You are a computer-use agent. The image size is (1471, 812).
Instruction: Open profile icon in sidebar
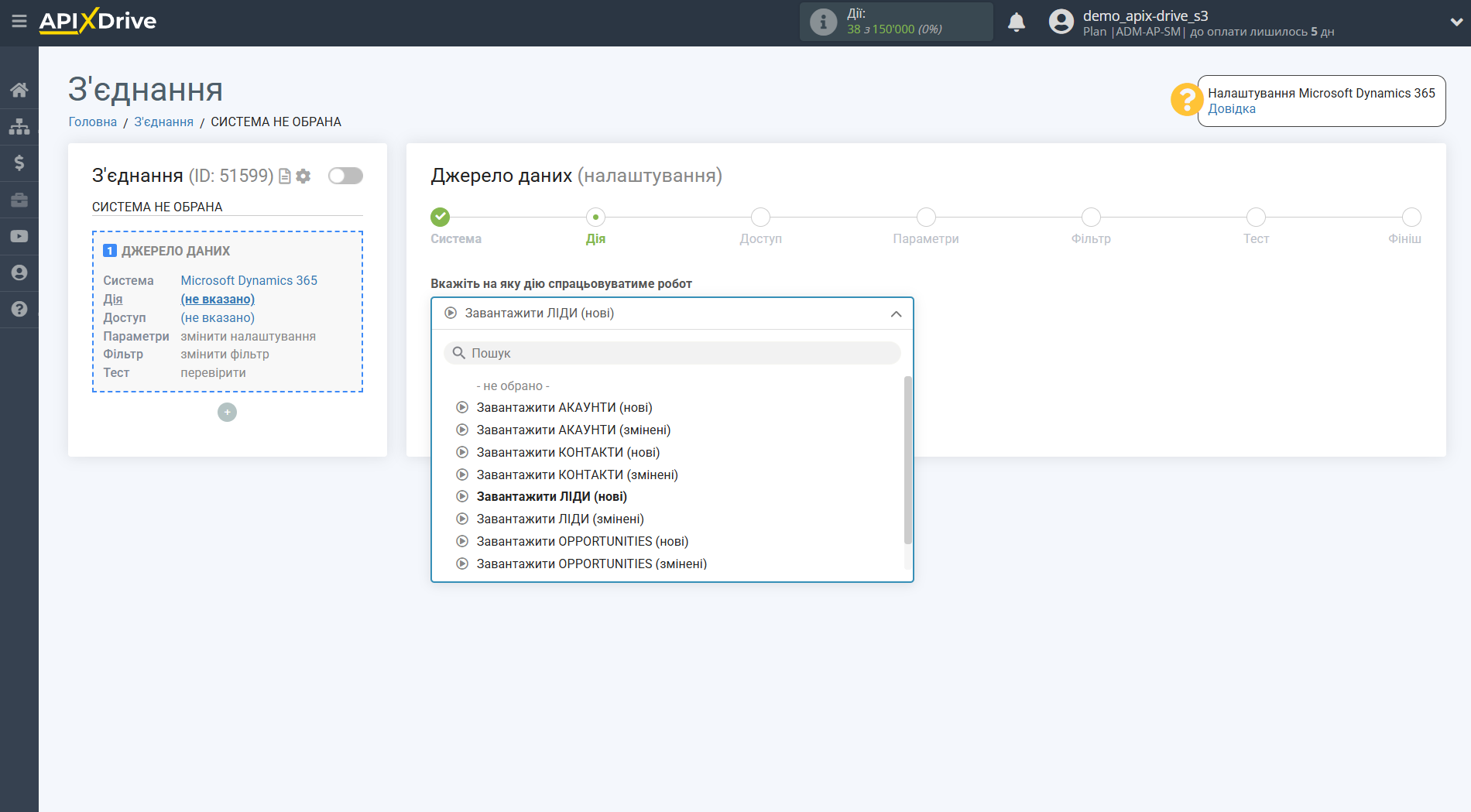19,272
